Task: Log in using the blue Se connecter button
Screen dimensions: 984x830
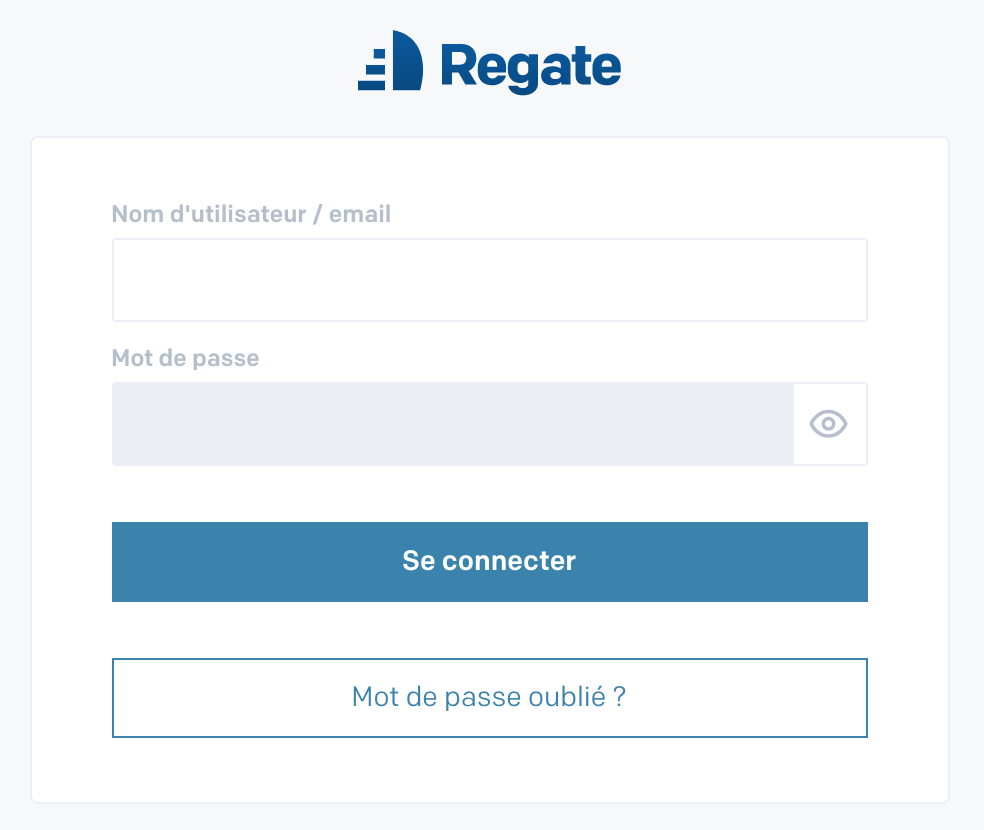Action: [489, 561]
